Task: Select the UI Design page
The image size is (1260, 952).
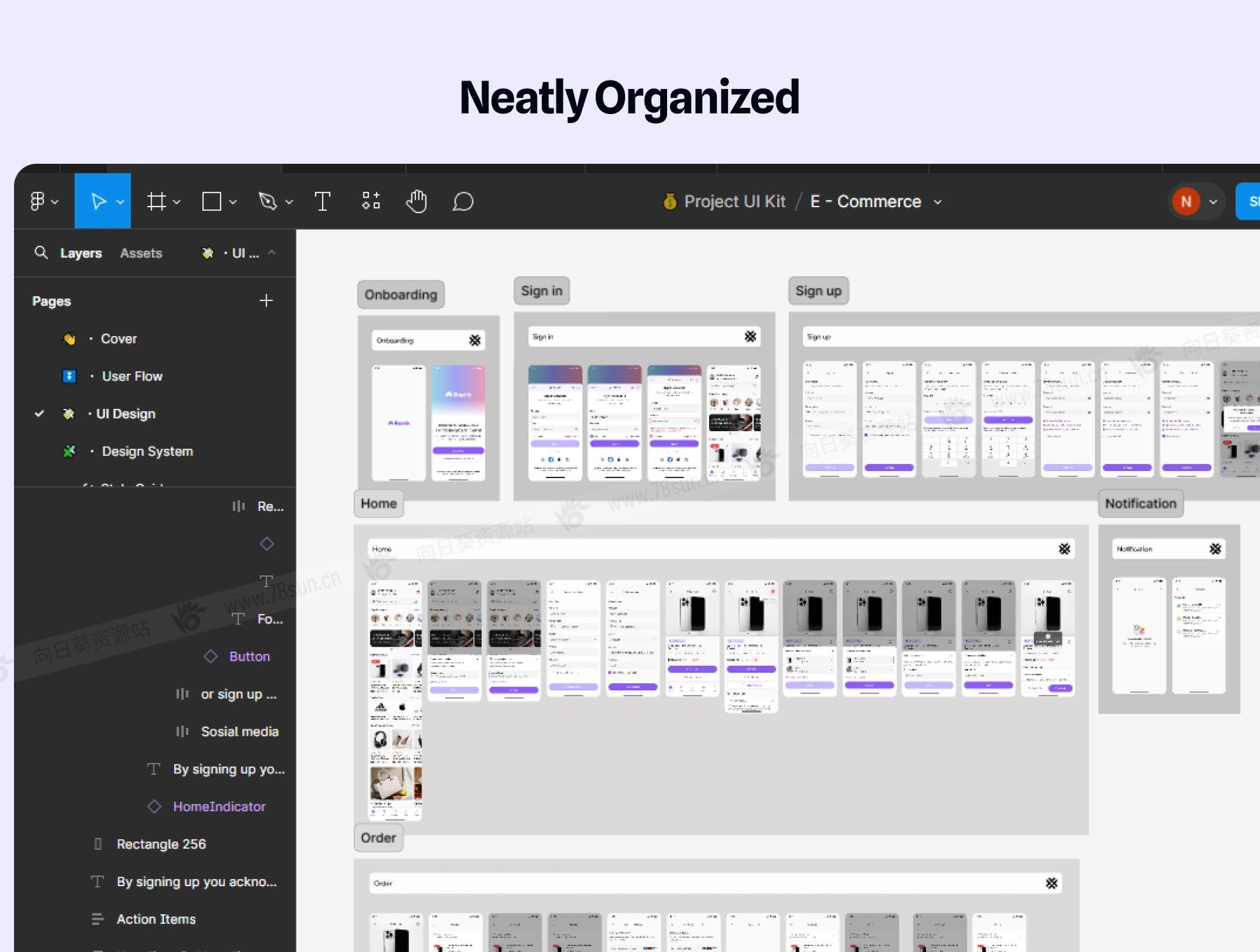Action: (x=126, y=414)
